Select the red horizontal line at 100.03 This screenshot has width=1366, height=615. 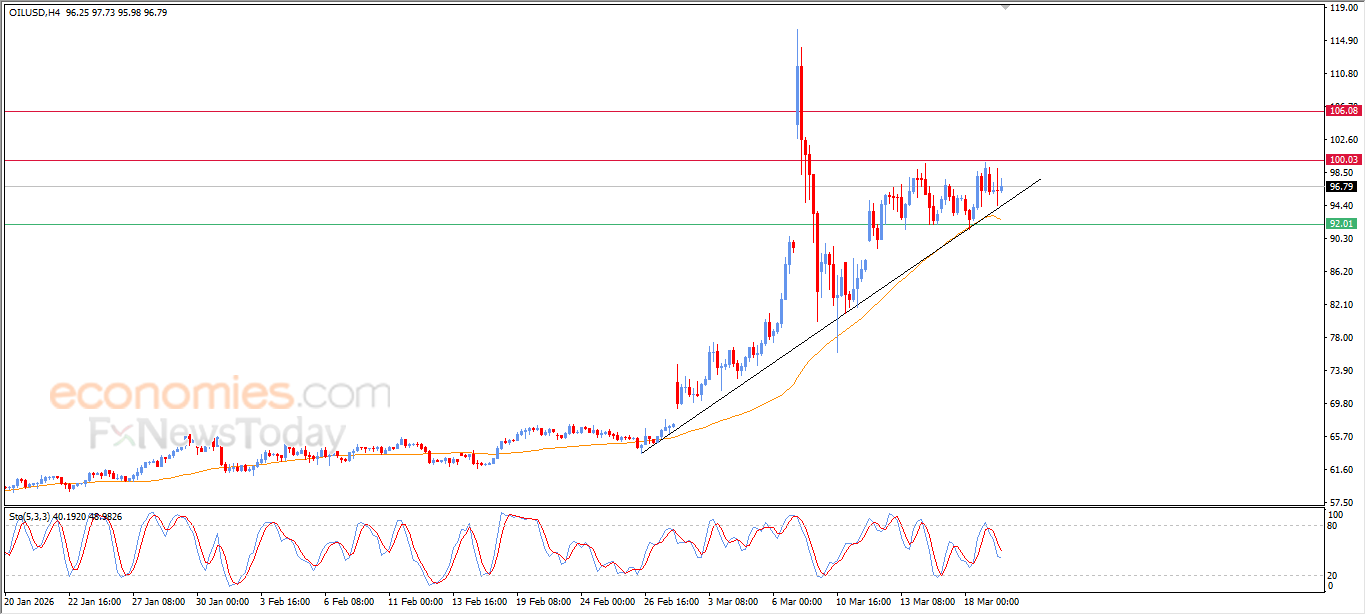click(662, 160)
